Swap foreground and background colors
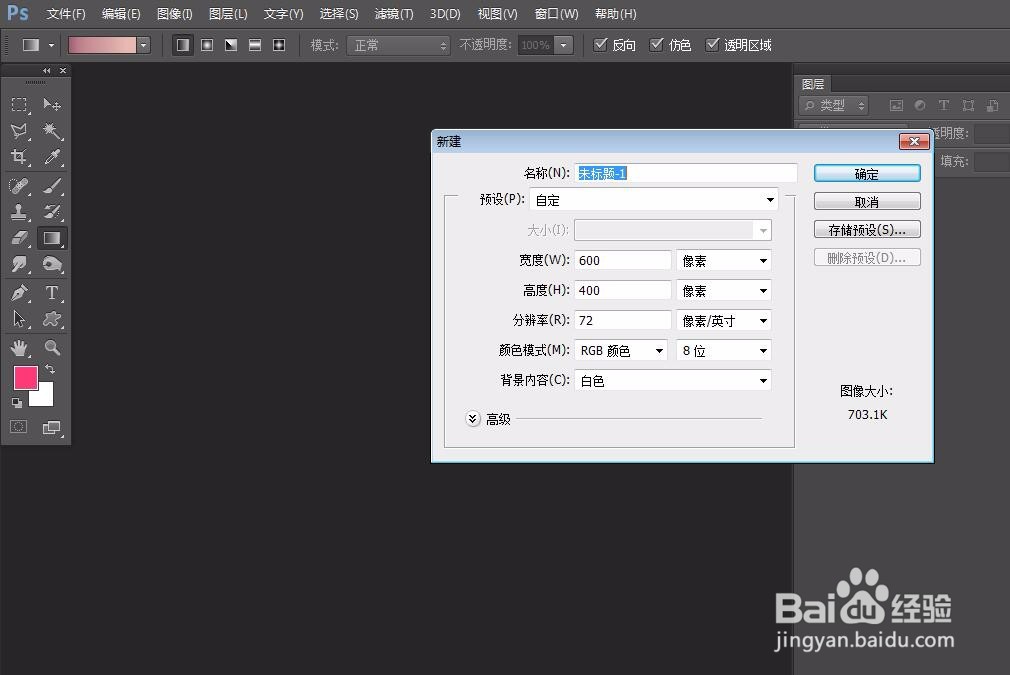 coord(50,370)
